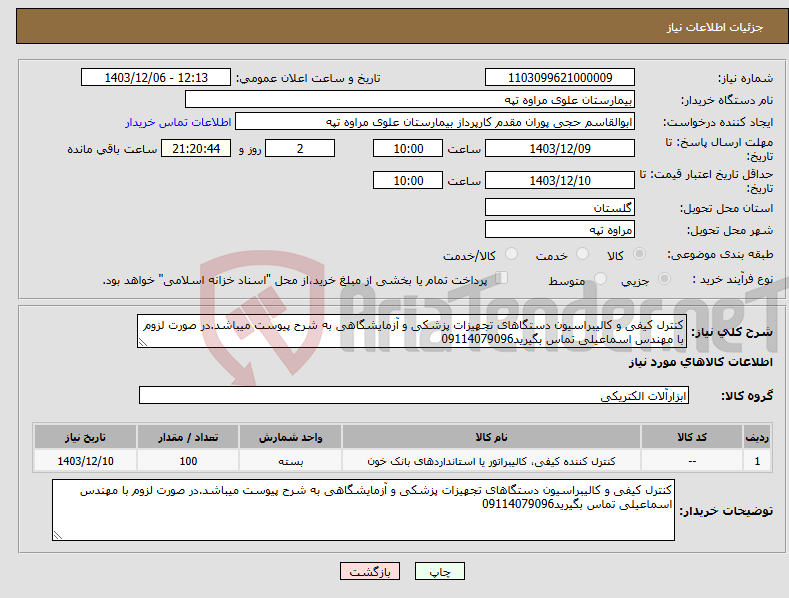Toggle the اسناد خزانه اسلامی payment checkbox
Screen dimensions: 789x598
pyautogui.click(x=502, y=278)
